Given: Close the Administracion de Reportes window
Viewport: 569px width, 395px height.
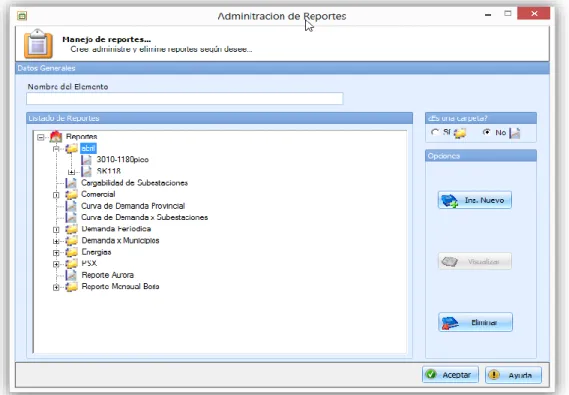Looking at the screenshot, I should click(x=534, y=13).
